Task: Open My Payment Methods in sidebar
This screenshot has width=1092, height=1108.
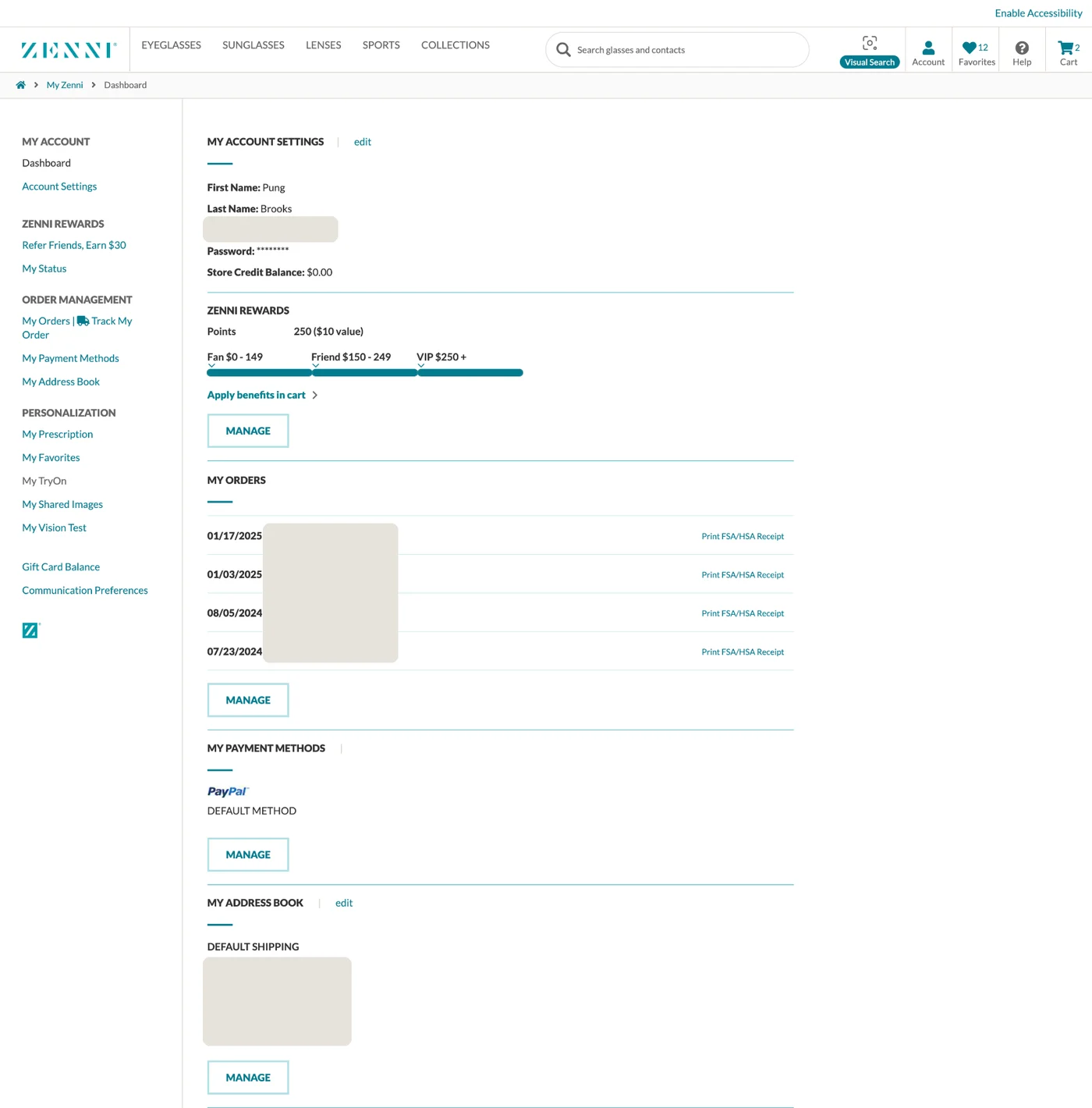Action: [71, 358]
